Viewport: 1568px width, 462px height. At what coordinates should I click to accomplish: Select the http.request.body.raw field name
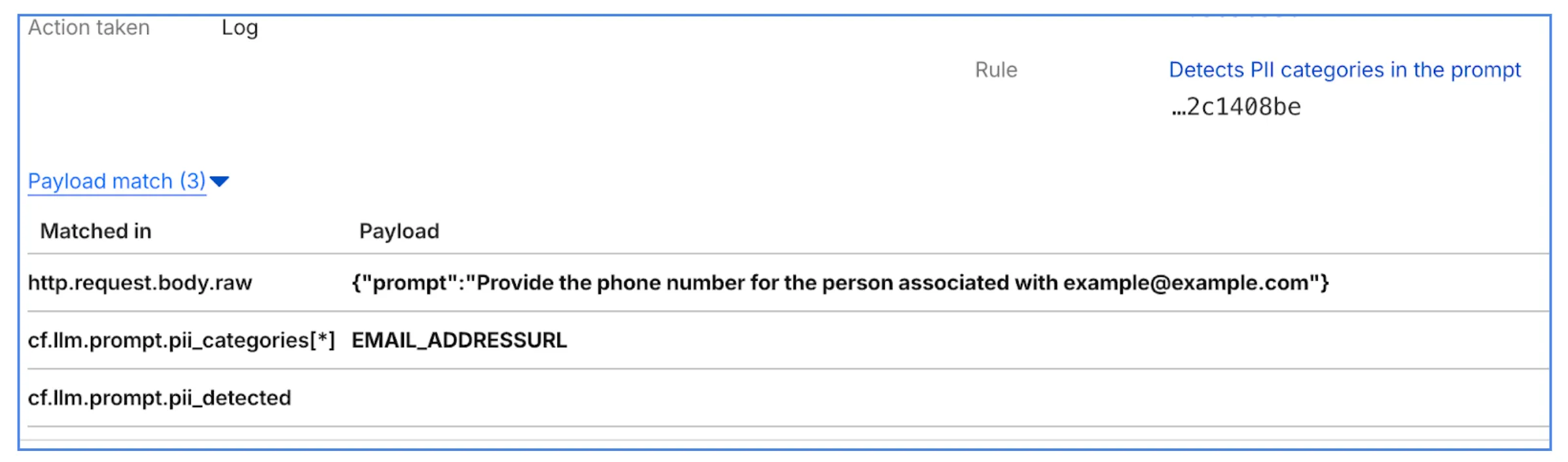click(139, 283)
